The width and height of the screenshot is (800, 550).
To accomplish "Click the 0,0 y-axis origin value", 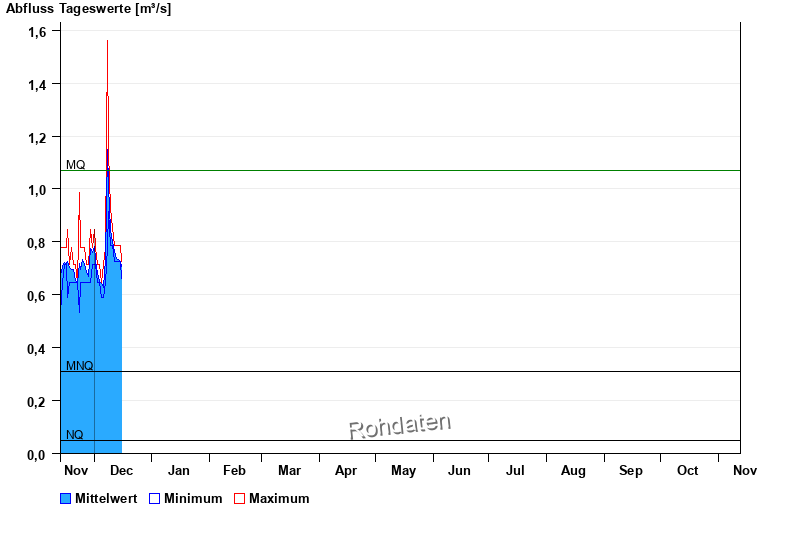I will 37,455.
